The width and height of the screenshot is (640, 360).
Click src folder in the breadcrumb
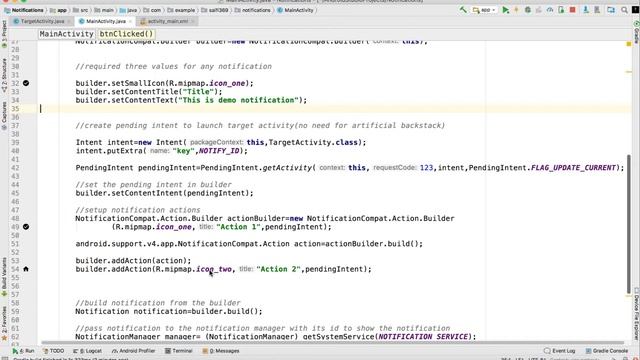click(80, 10)
